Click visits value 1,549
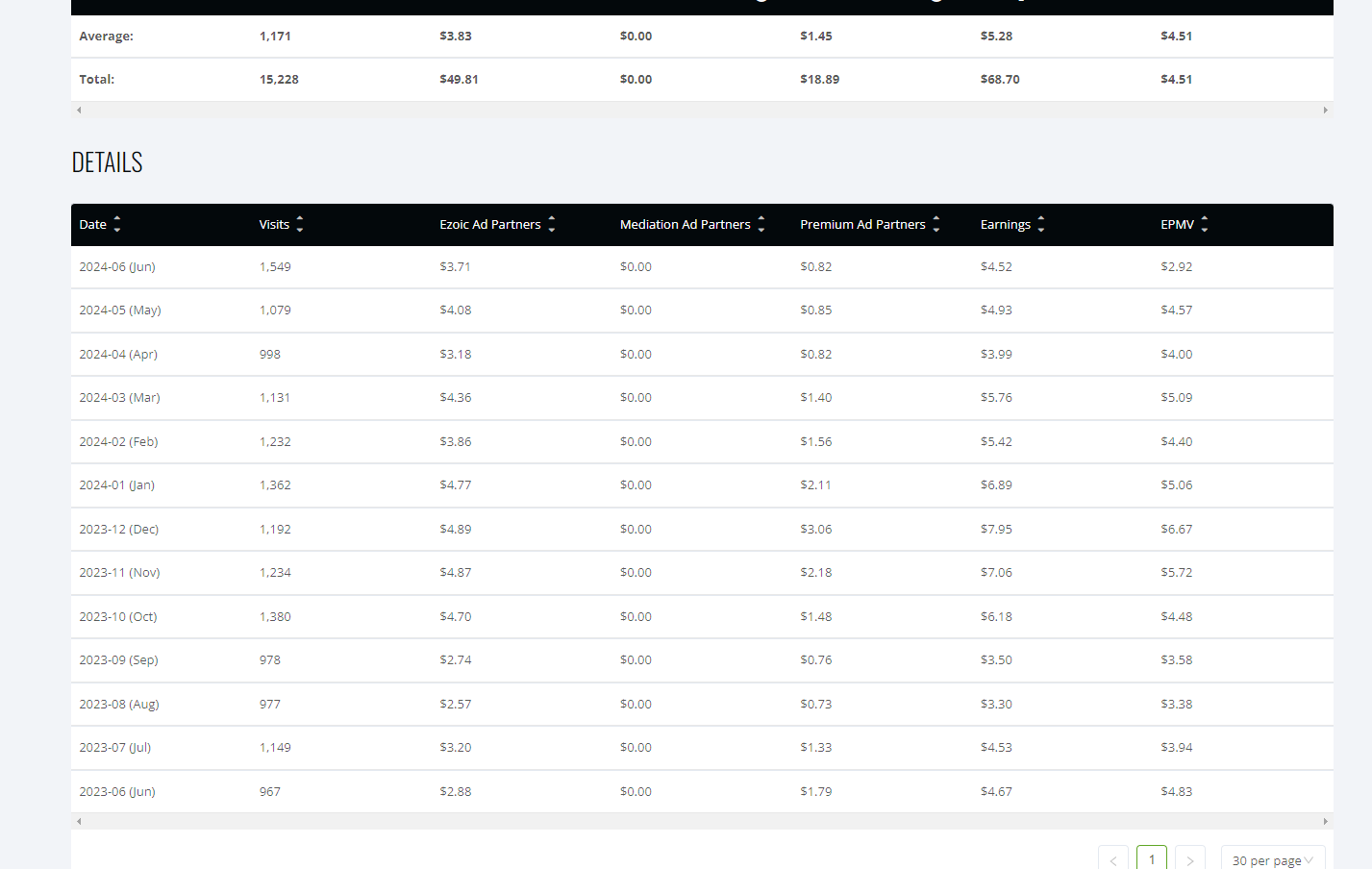 click(275, 267)
